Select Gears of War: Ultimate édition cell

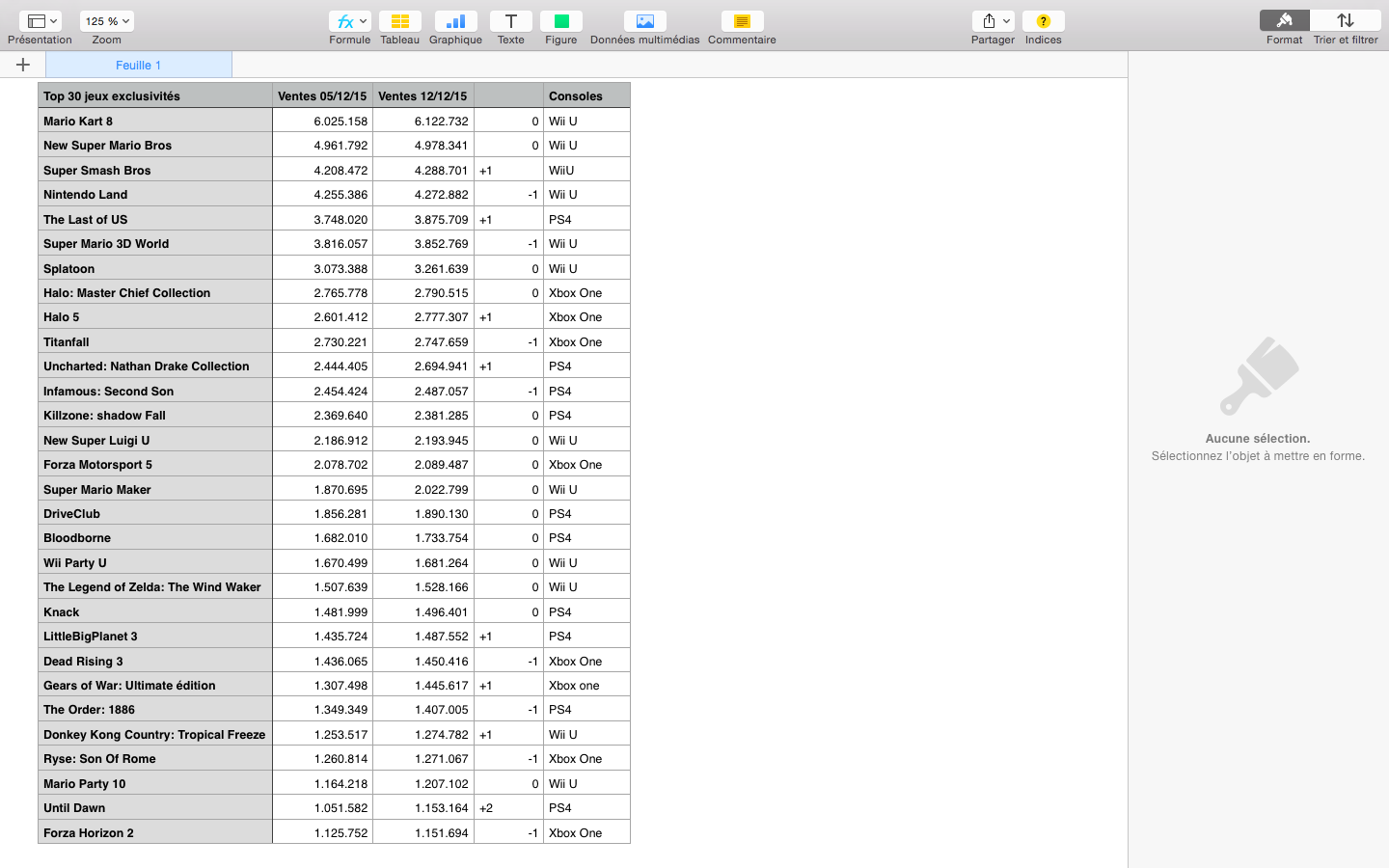pyautogui.click(x=155, y=685)
